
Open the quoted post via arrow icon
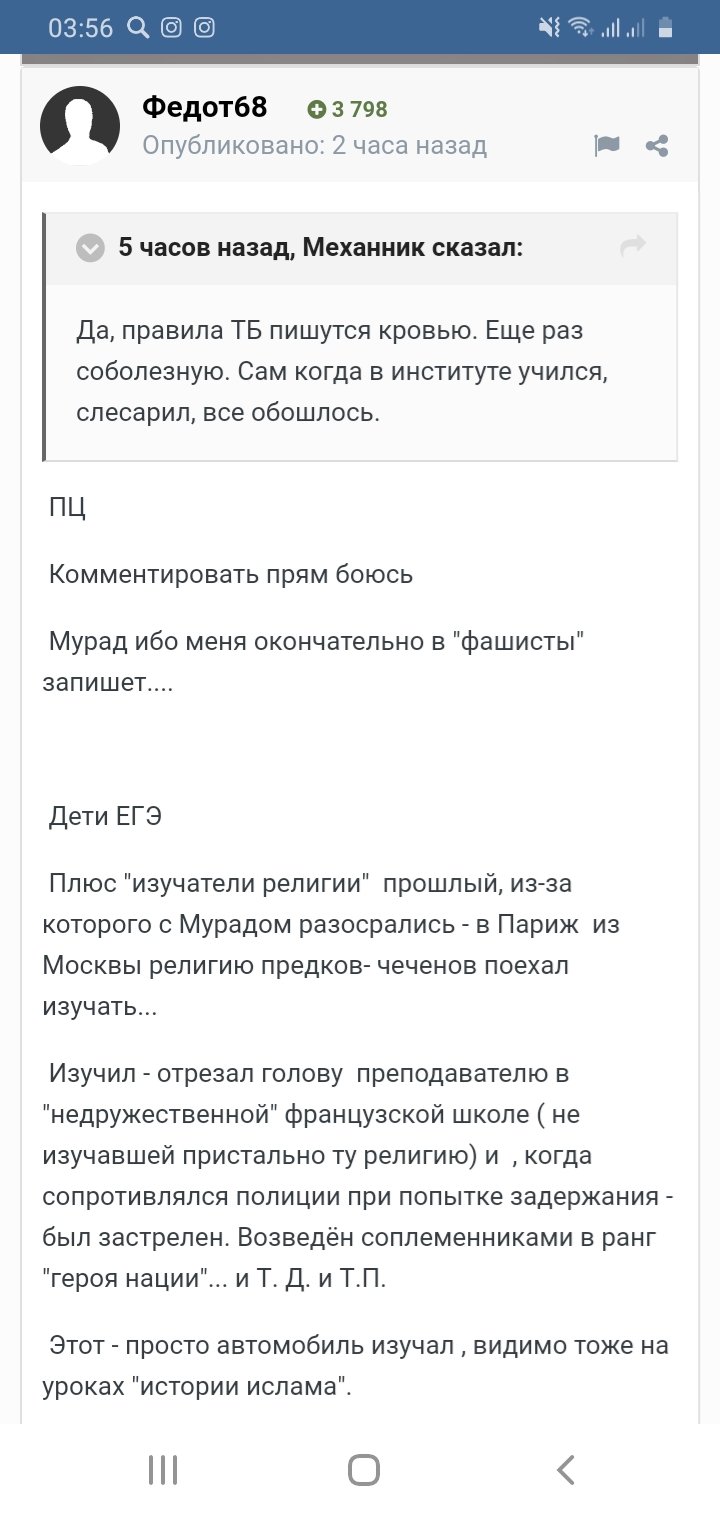(633, 246)
